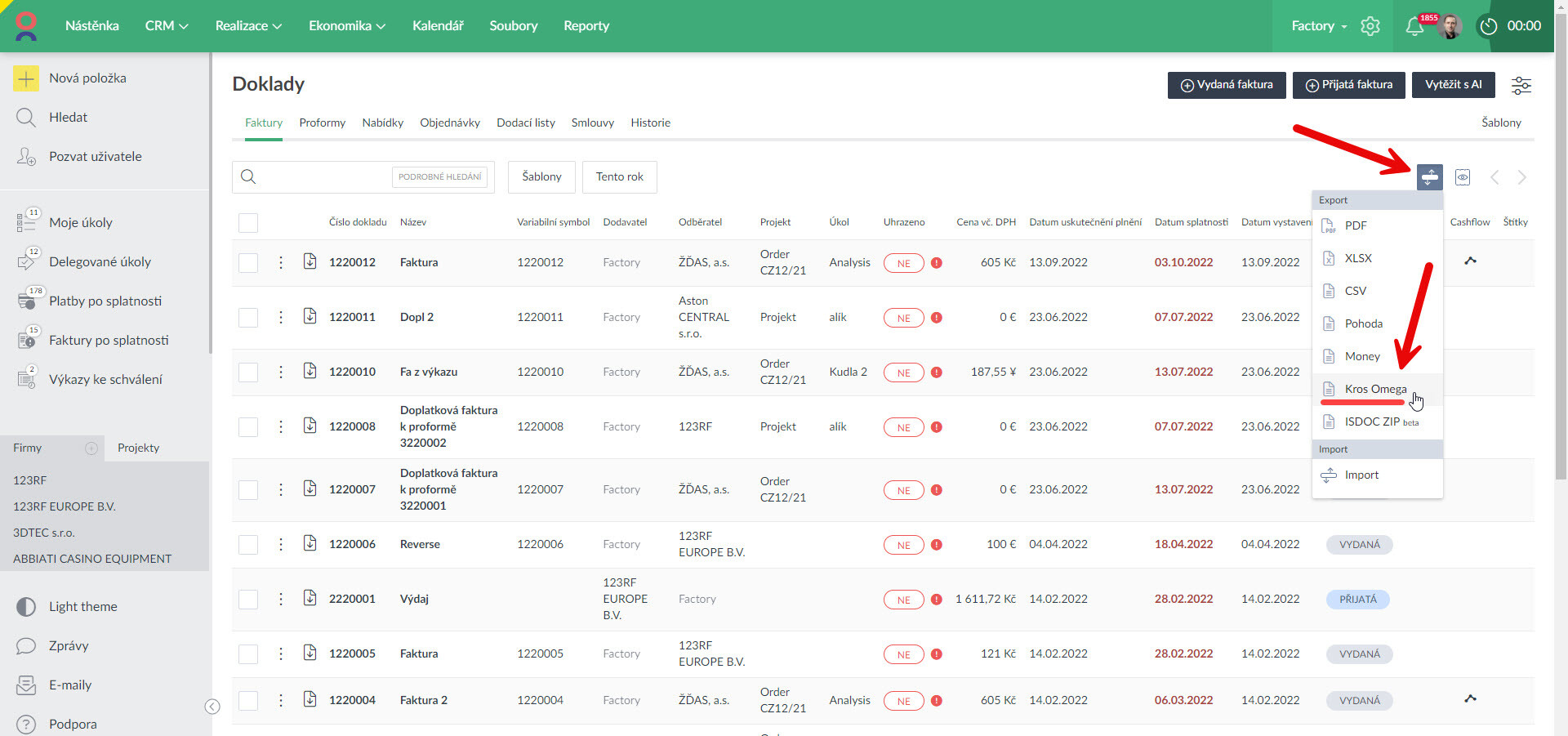This screenshot has width=1568, height=736.
Task: Tick the select-all checkbox in header
Action: click(248, 222)
